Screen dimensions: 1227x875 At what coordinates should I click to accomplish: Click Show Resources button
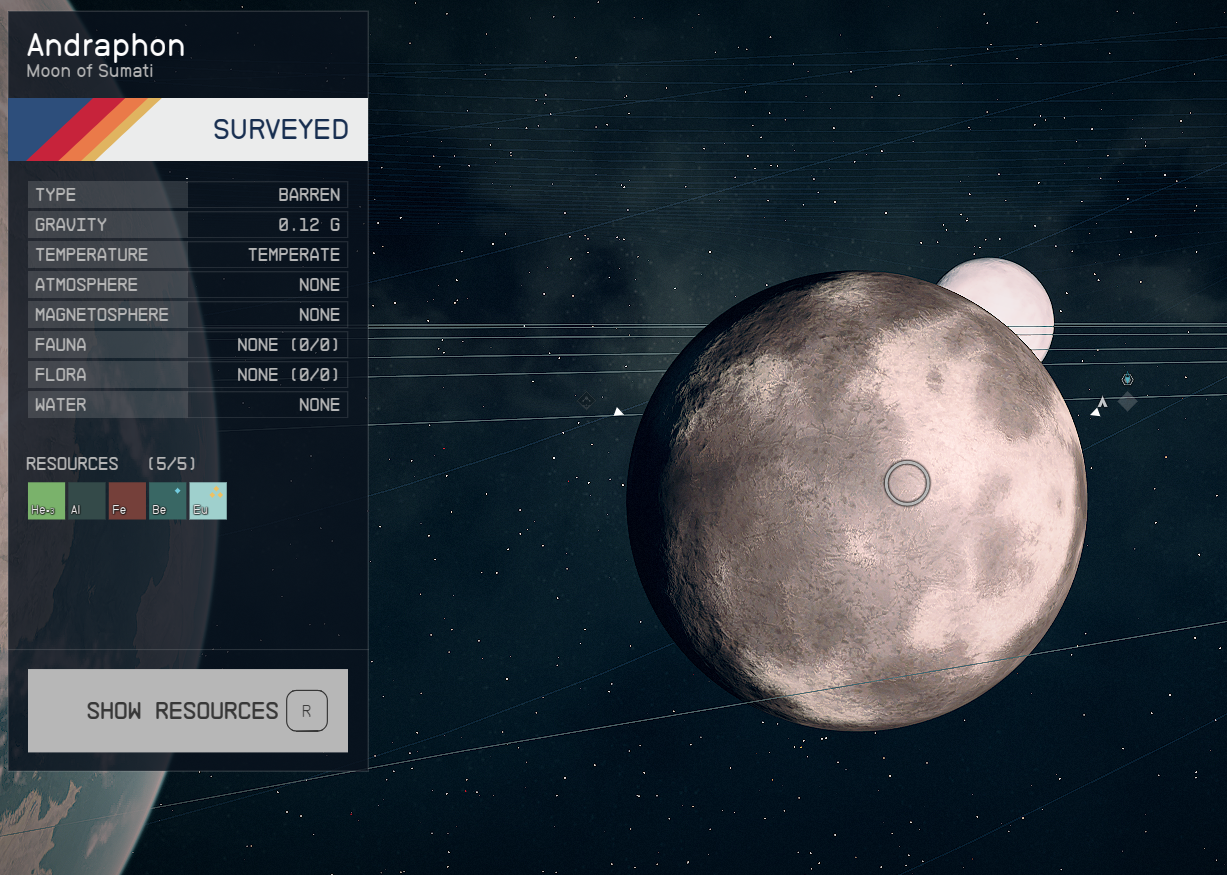point(188,711)
